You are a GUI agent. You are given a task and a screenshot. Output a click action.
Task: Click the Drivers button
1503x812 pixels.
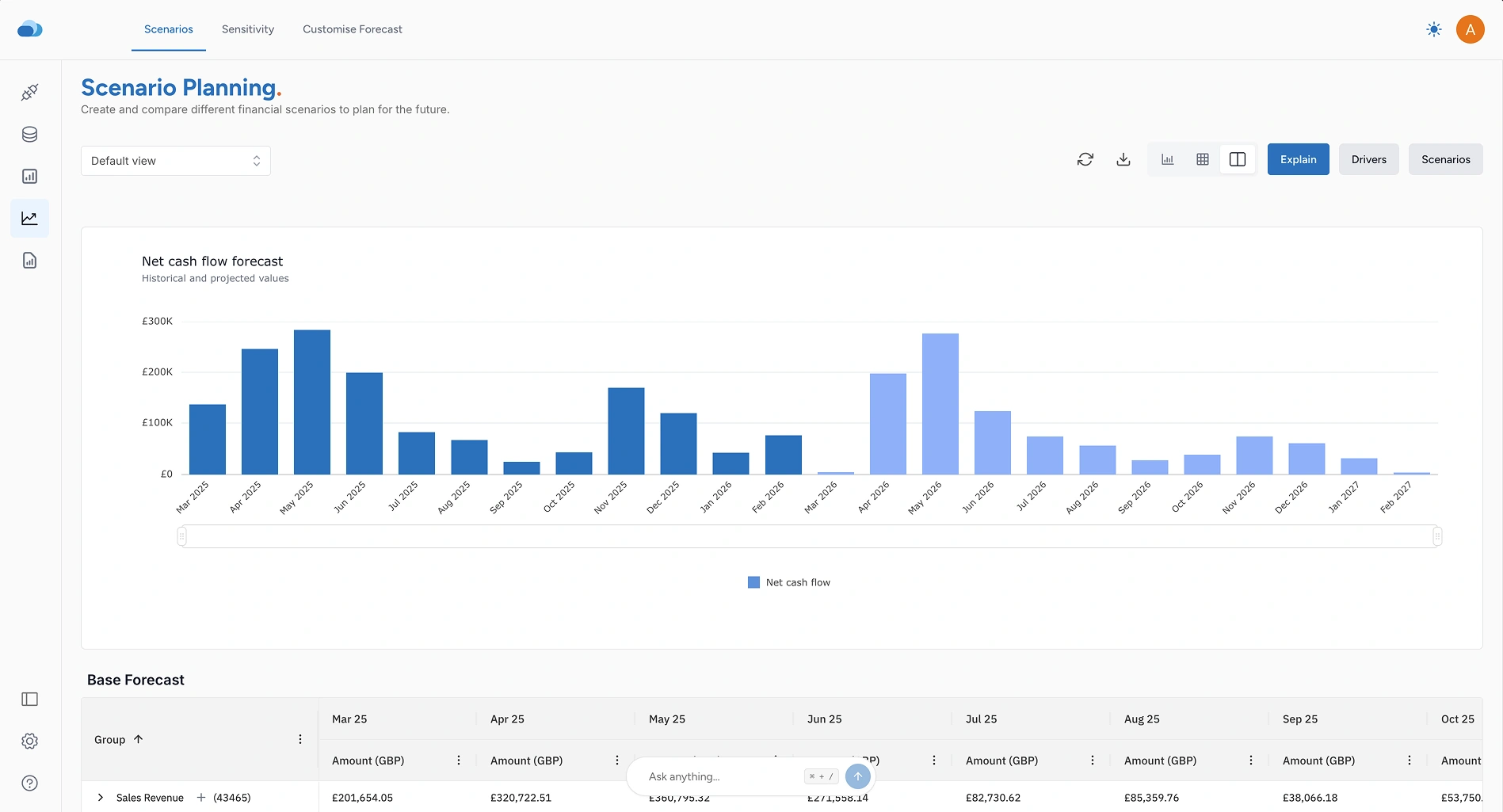[1368, 159]
